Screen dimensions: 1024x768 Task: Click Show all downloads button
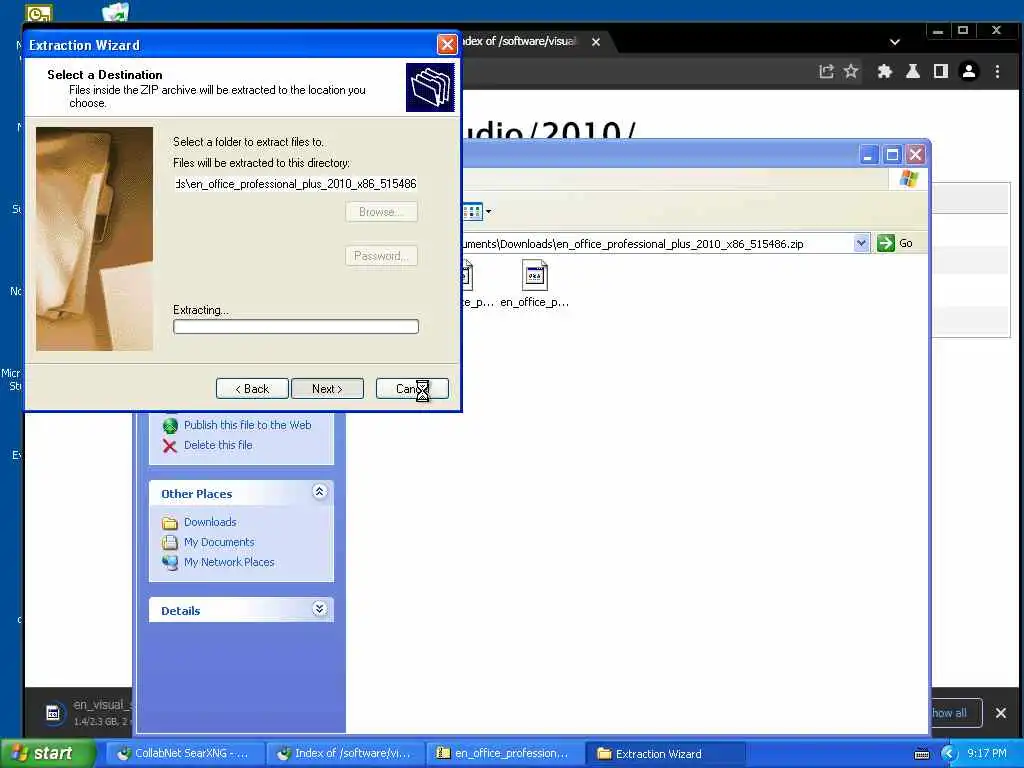(955, 713)
